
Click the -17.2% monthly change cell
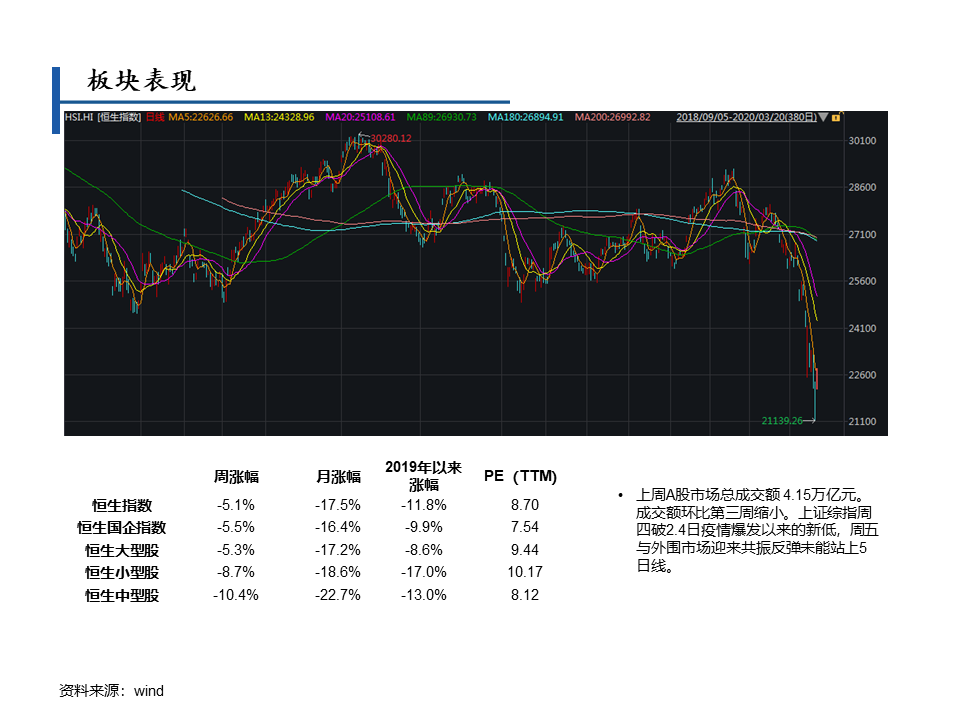pos(338,550)
